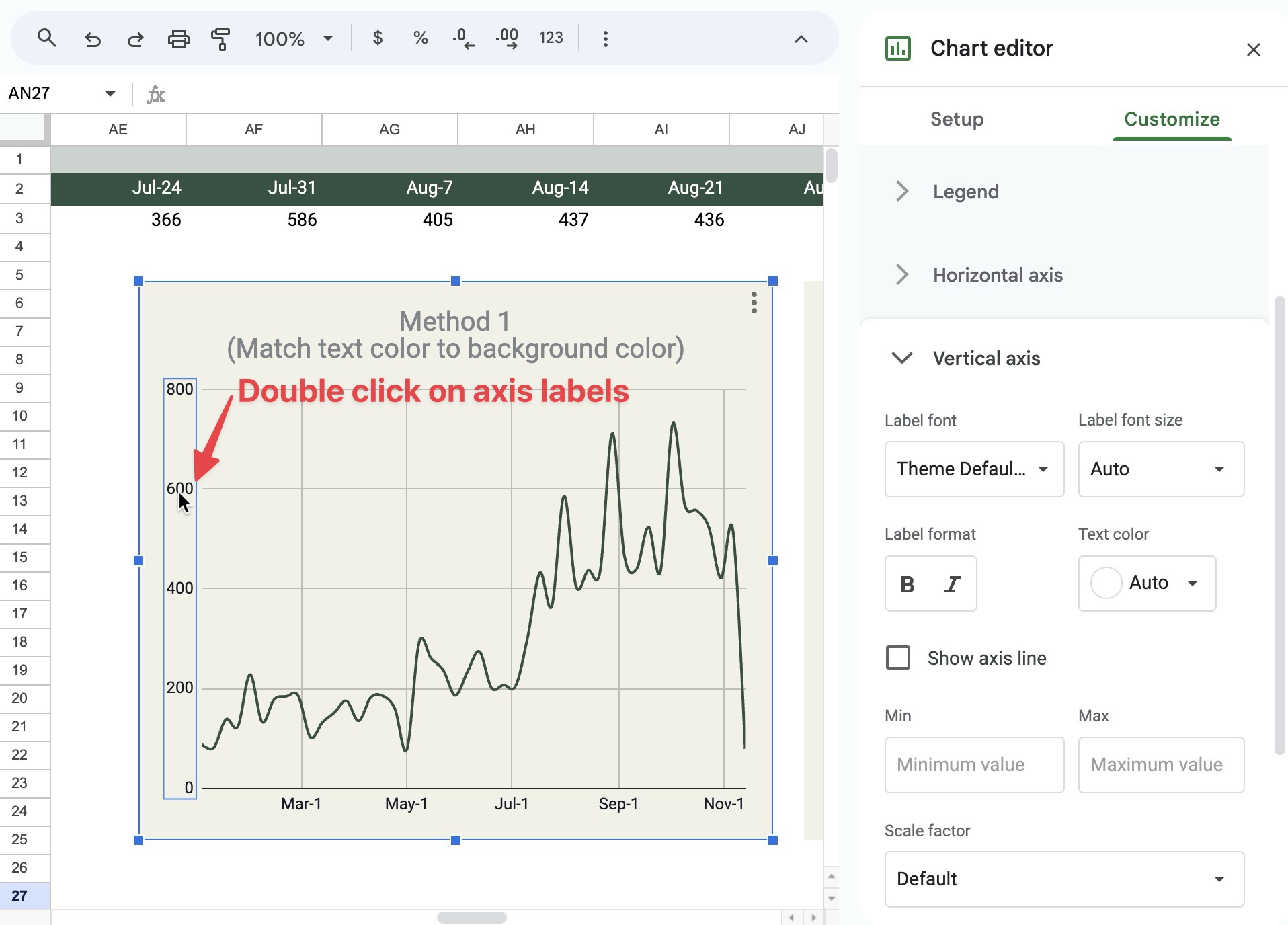Click the search icon in the toolbar
1288x925 pixels.
46,38
